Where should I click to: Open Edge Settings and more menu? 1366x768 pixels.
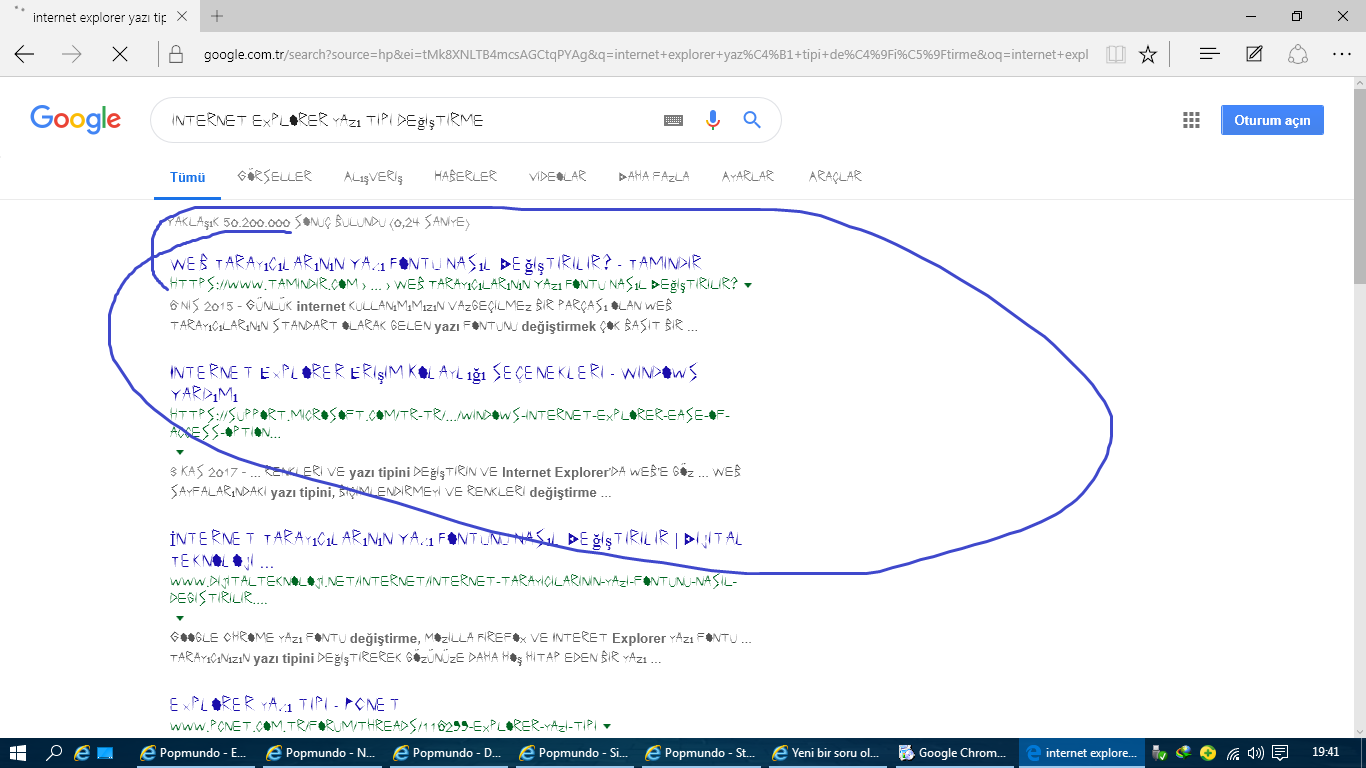tap(1342, 54)
